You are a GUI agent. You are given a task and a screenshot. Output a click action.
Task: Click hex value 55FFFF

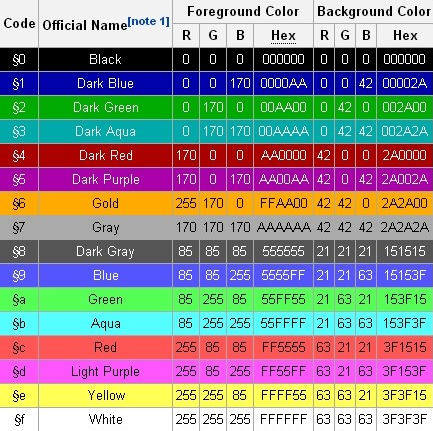[283, 323]
